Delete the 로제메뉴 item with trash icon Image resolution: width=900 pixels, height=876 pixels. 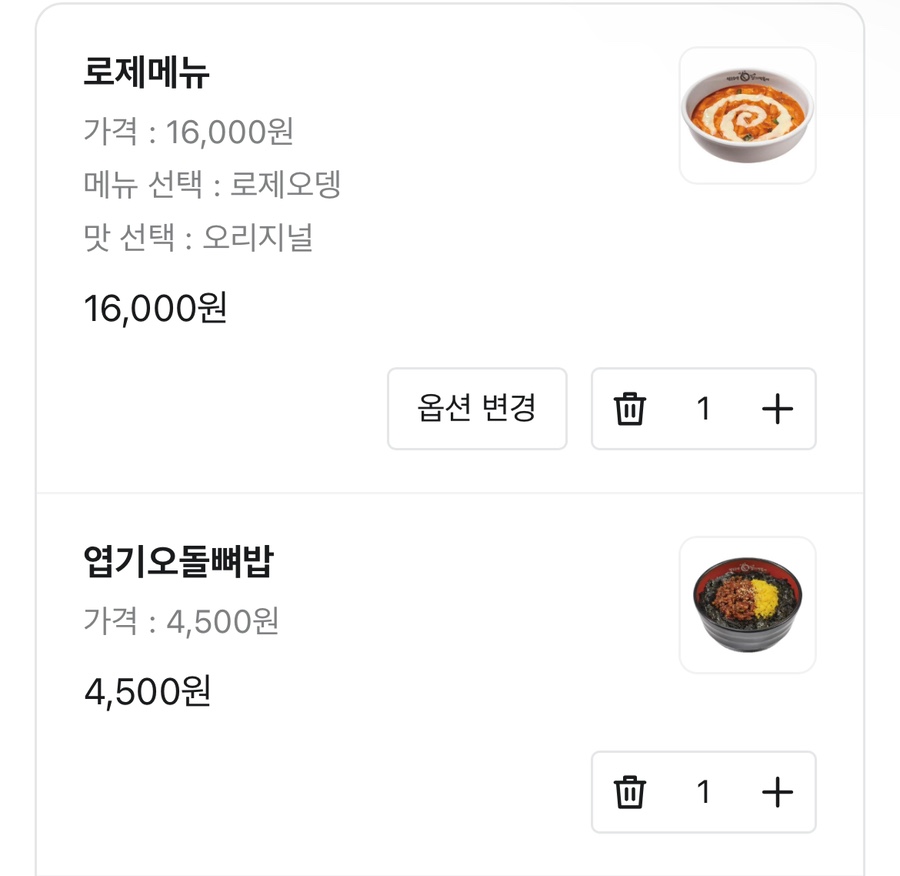point(630,409)
